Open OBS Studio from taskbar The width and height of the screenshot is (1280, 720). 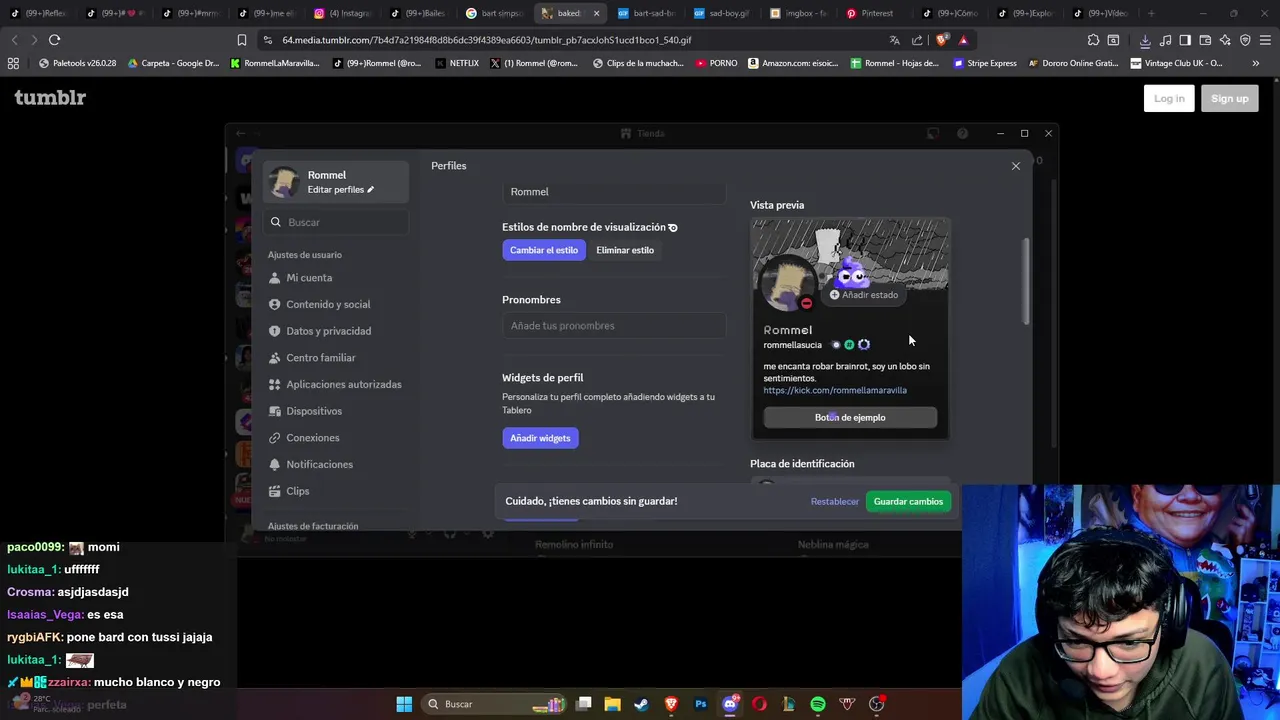[877, 704]
